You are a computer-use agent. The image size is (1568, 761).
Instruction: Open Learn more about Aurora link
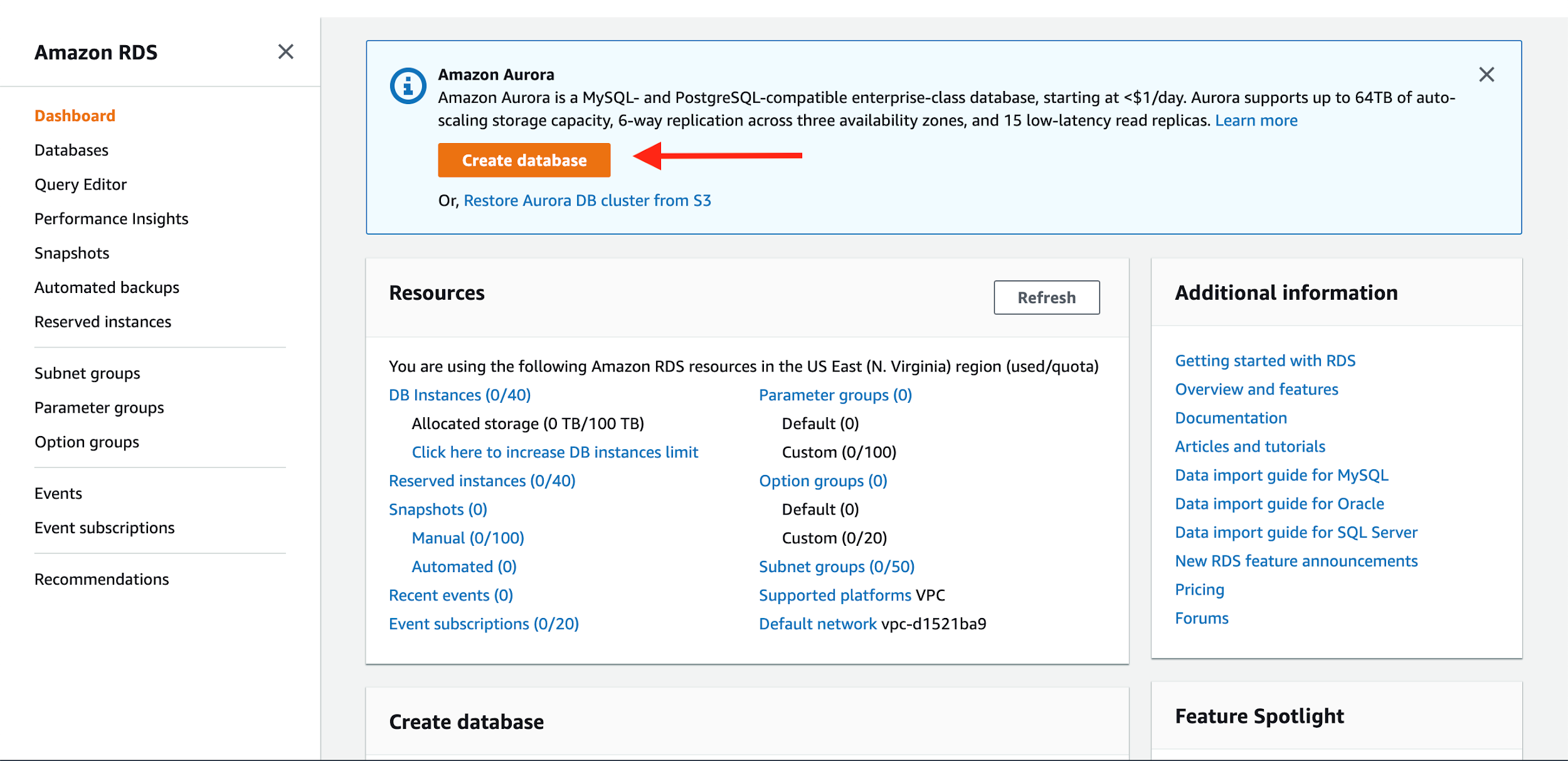click(x=1256, y=120)
